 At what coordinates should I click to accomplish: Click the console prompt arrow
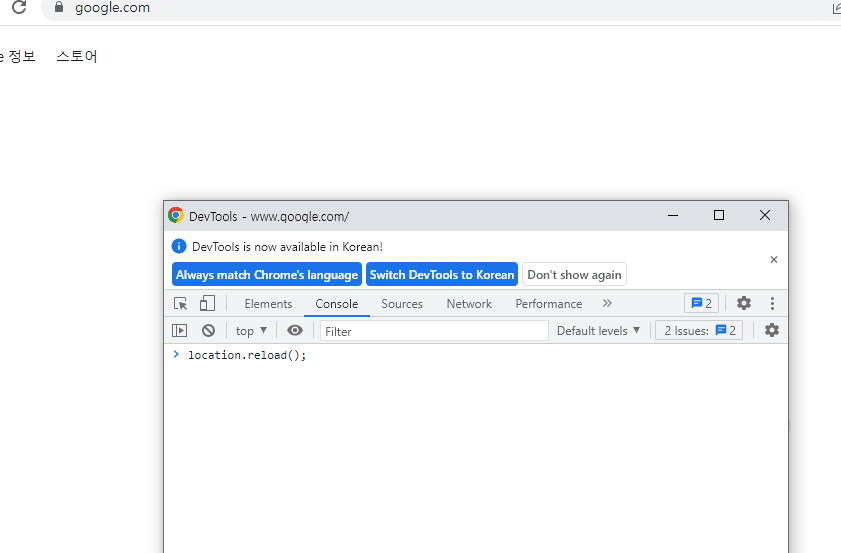tap(176, 354)
